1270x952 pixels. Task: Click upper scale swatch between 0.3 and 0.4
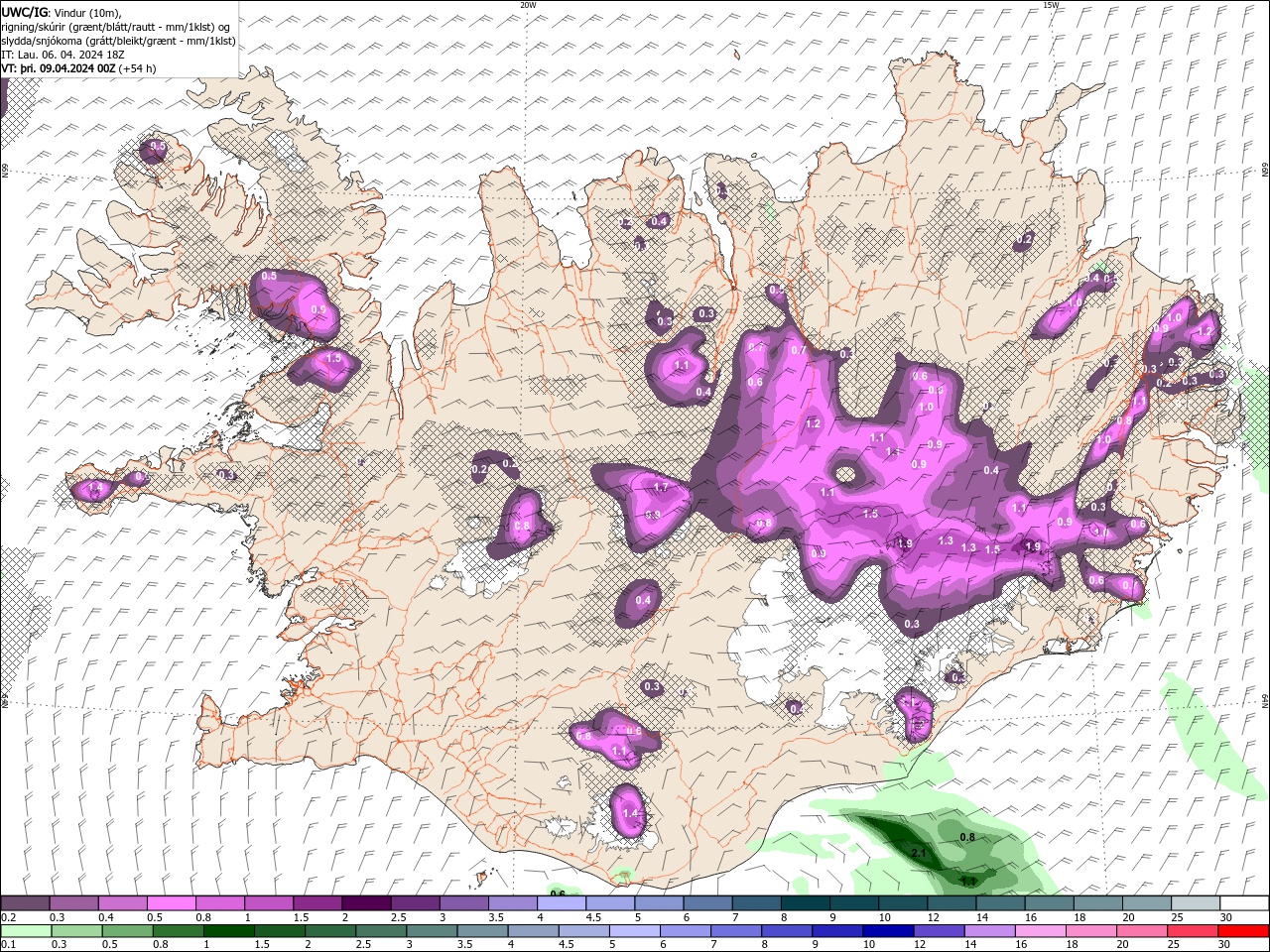point(75,903)
